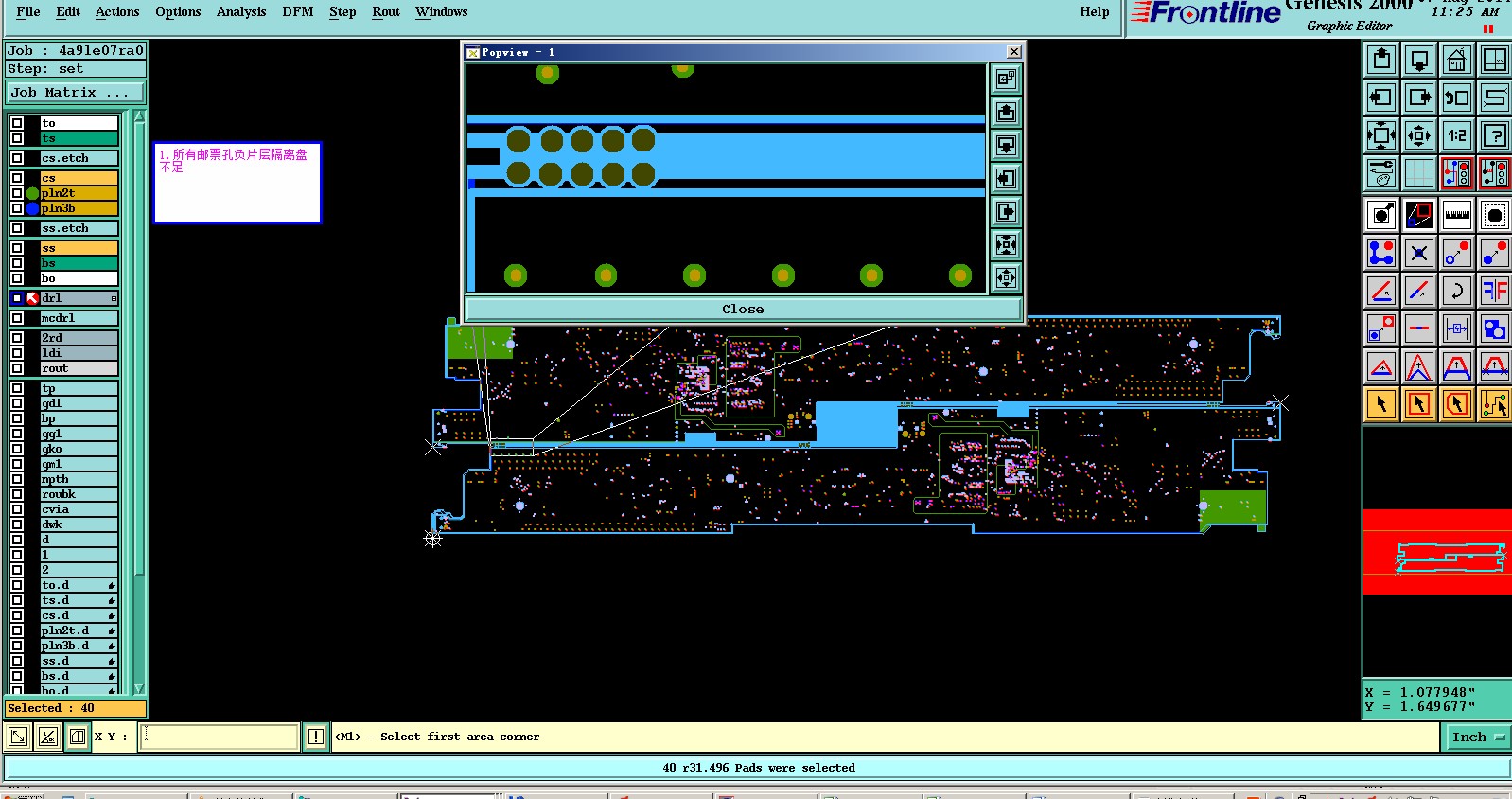Click the mirror F tool
Viewport: 1512px width, 799px height.
point(1495,291)
